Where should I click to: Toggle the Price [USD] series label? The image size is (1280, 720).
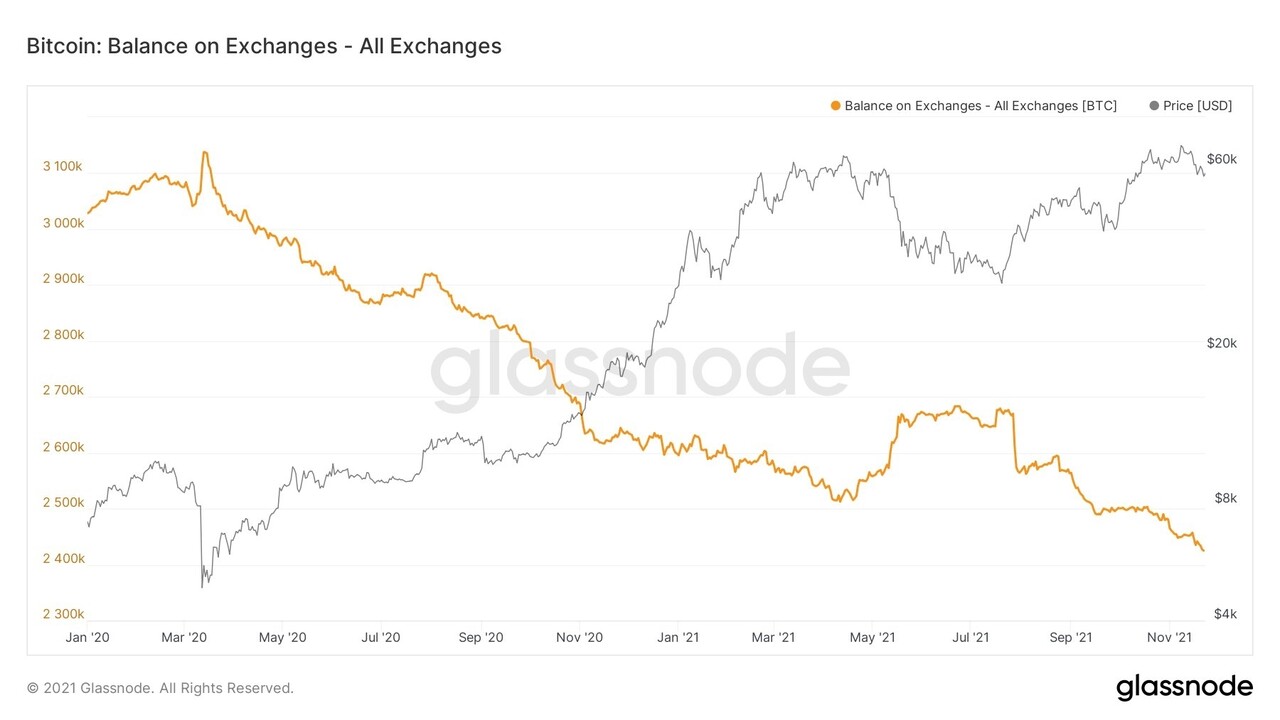1197,106
